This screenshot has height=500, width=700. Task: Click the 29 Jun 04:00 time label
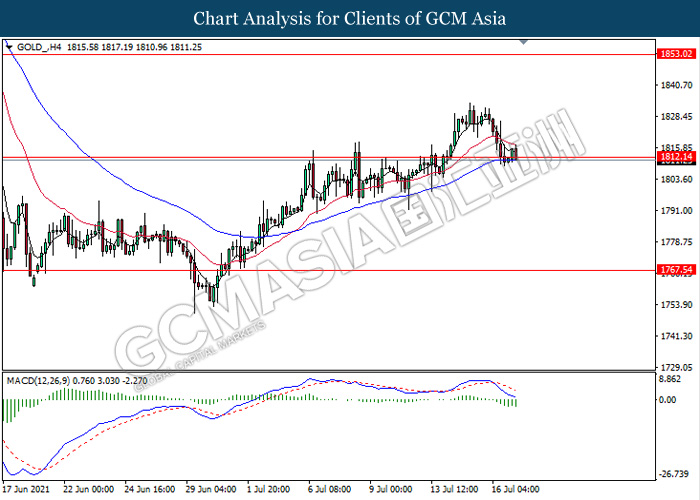(x=213, y=490)
